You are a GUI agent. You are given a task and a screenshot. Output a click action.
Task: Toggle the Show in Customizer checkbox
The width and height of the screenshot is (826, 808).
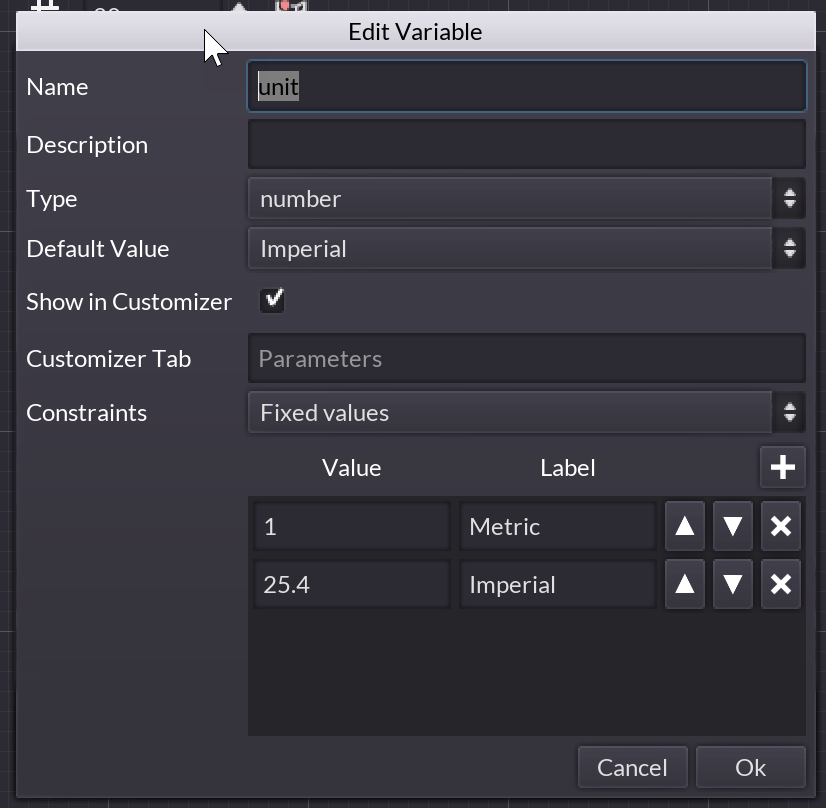click(x=272, y=300)
